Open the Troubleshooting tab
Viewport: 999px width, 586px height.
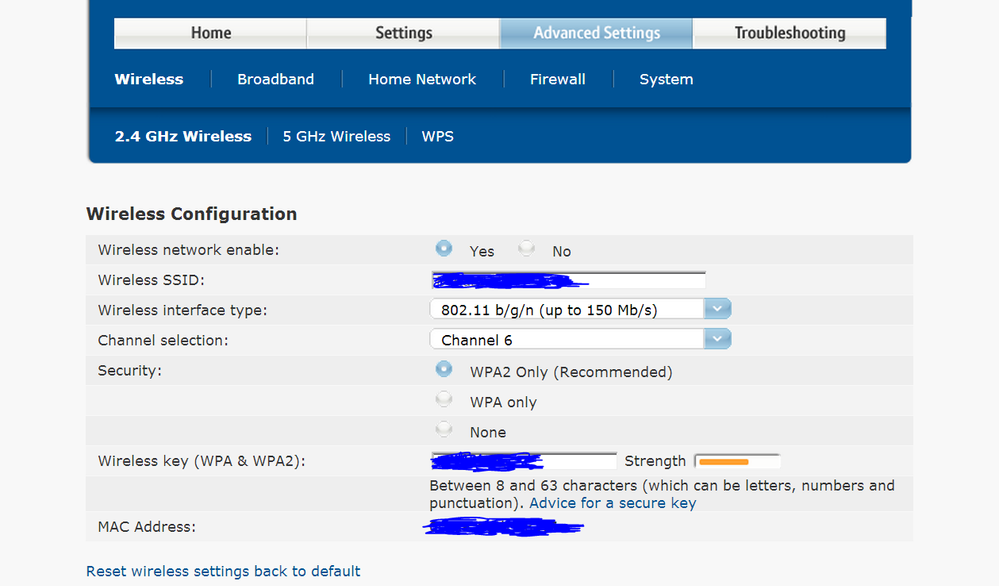789,33
